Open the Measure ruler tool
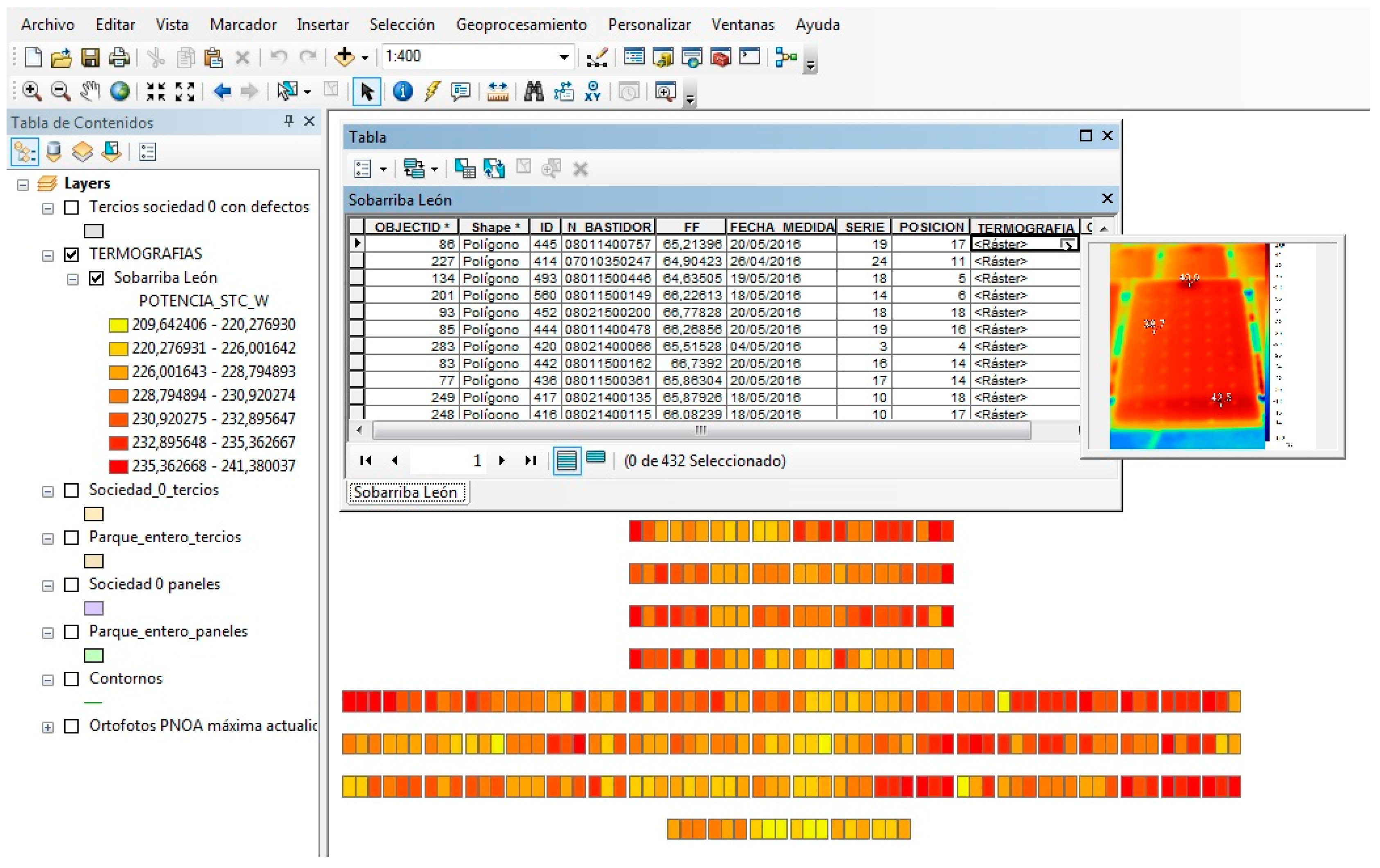1380x868 pixels. tap(497, 91)
